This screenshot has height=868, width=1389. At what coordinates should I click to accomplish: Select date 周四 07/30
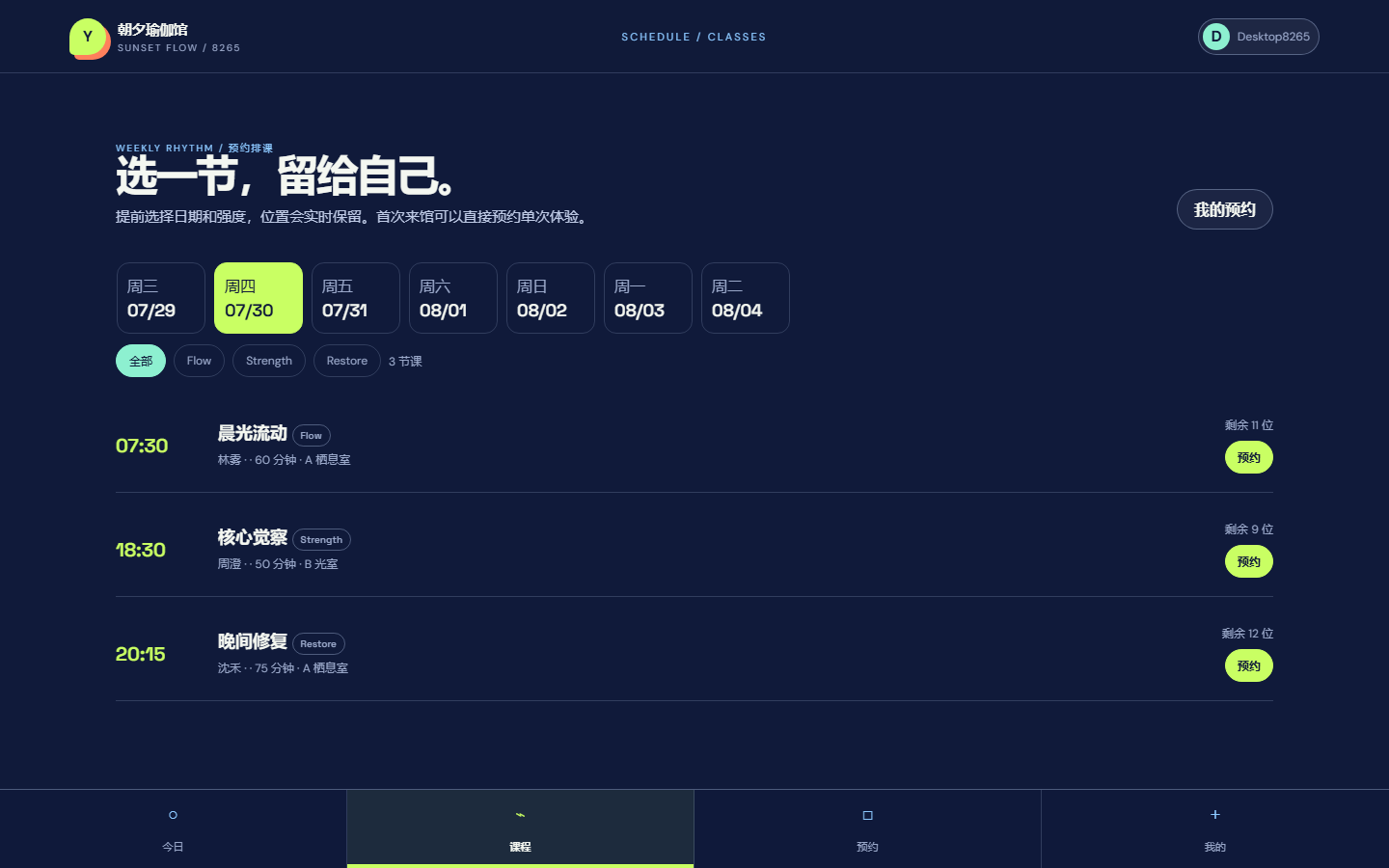259,298
